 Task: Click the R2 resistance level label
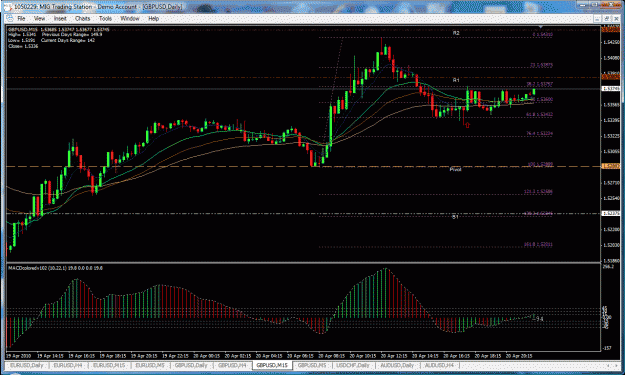[456, 33]
